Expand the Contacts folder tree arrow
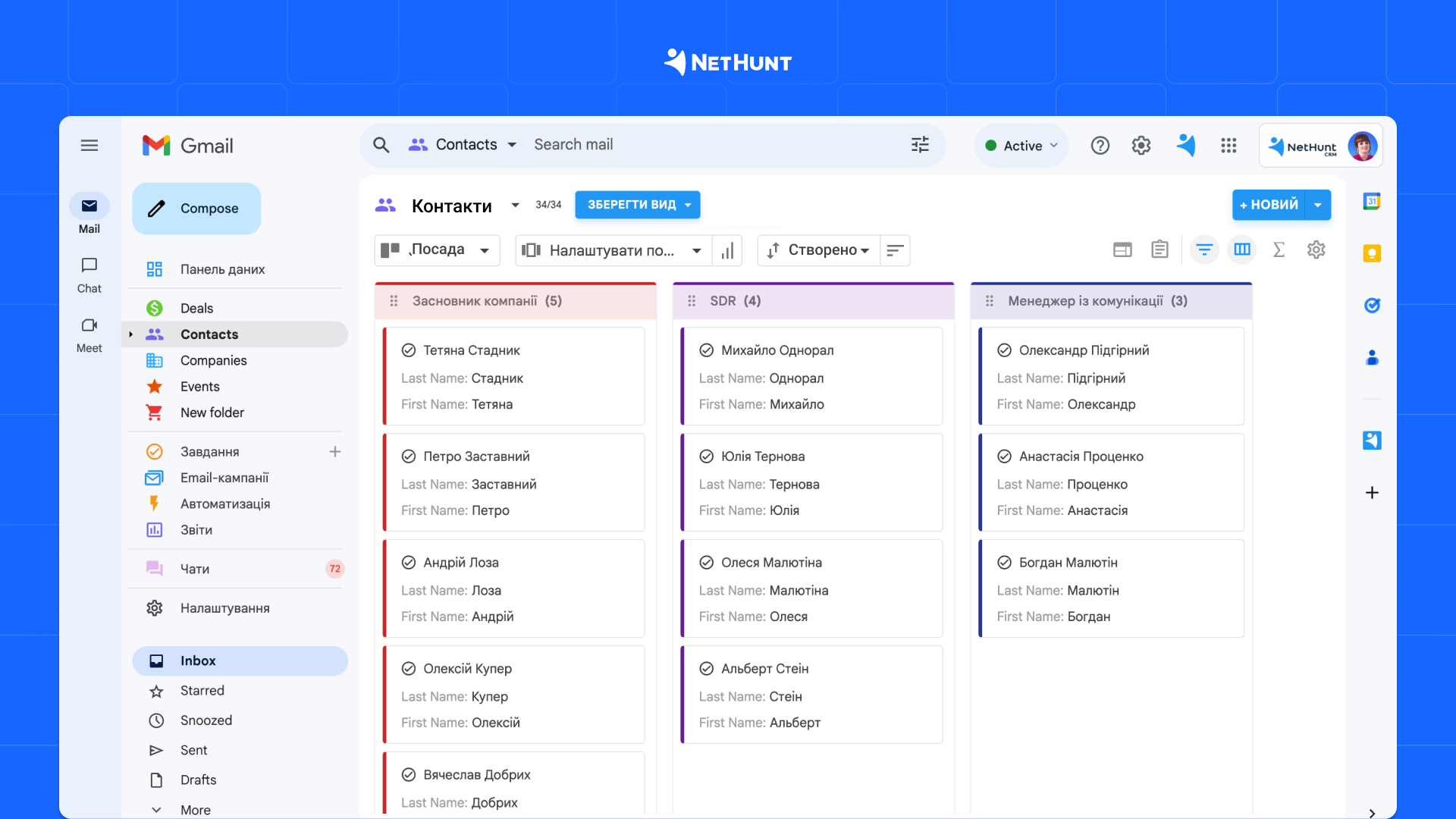1456x819 pixels. 130,334
